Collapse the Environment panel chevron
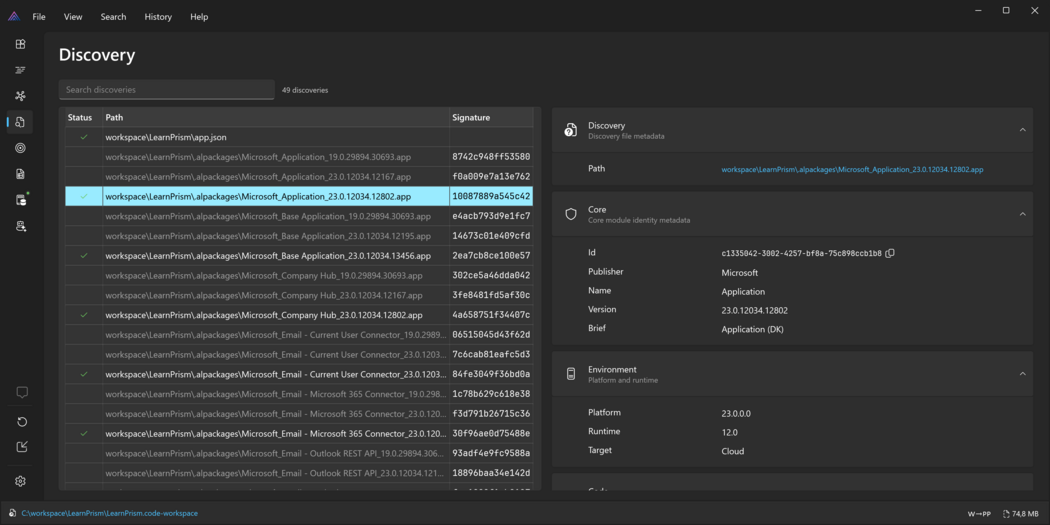This screenshot has width=1050, height=525. [x=1022, y=374]
